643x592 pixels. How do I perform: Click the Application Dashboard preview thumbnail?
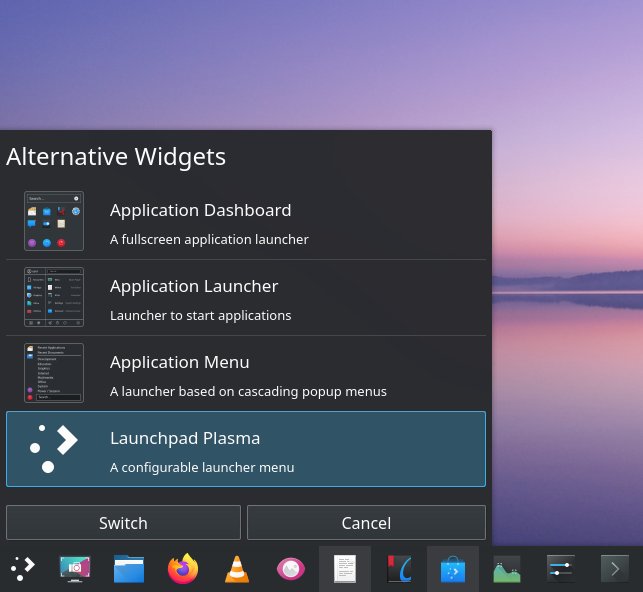coord(54,222)
